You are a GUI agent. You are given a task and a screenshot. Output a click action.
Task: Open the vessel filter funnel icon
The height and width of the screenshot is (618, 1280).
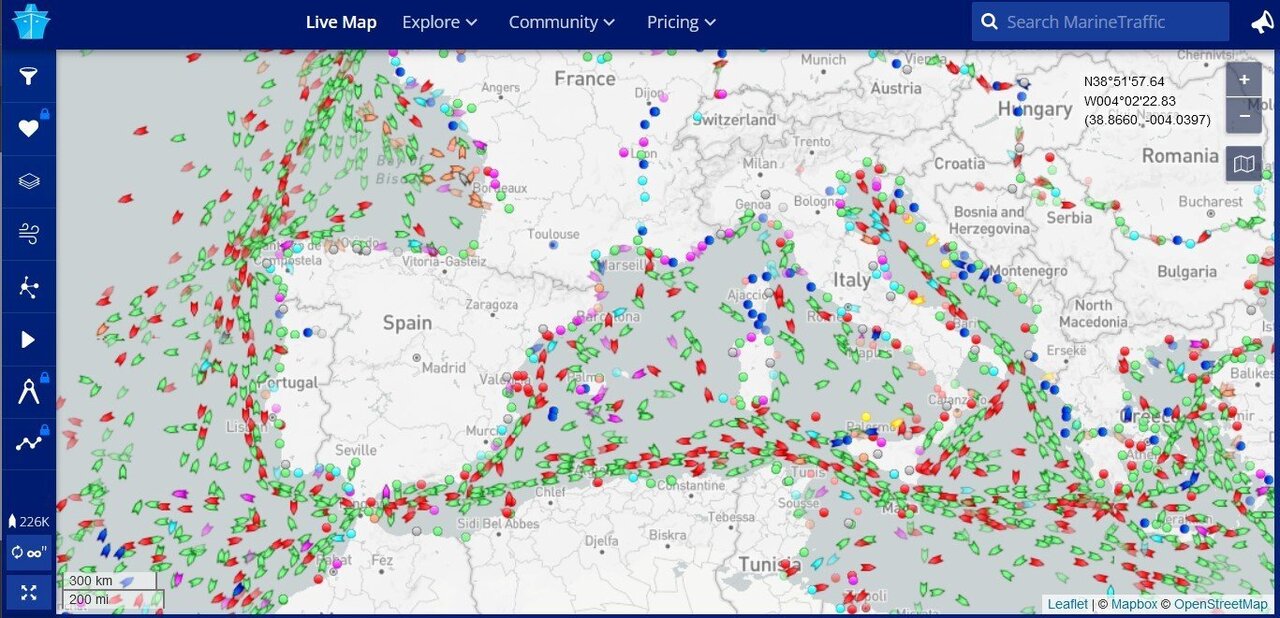click(x=28, y=76)
